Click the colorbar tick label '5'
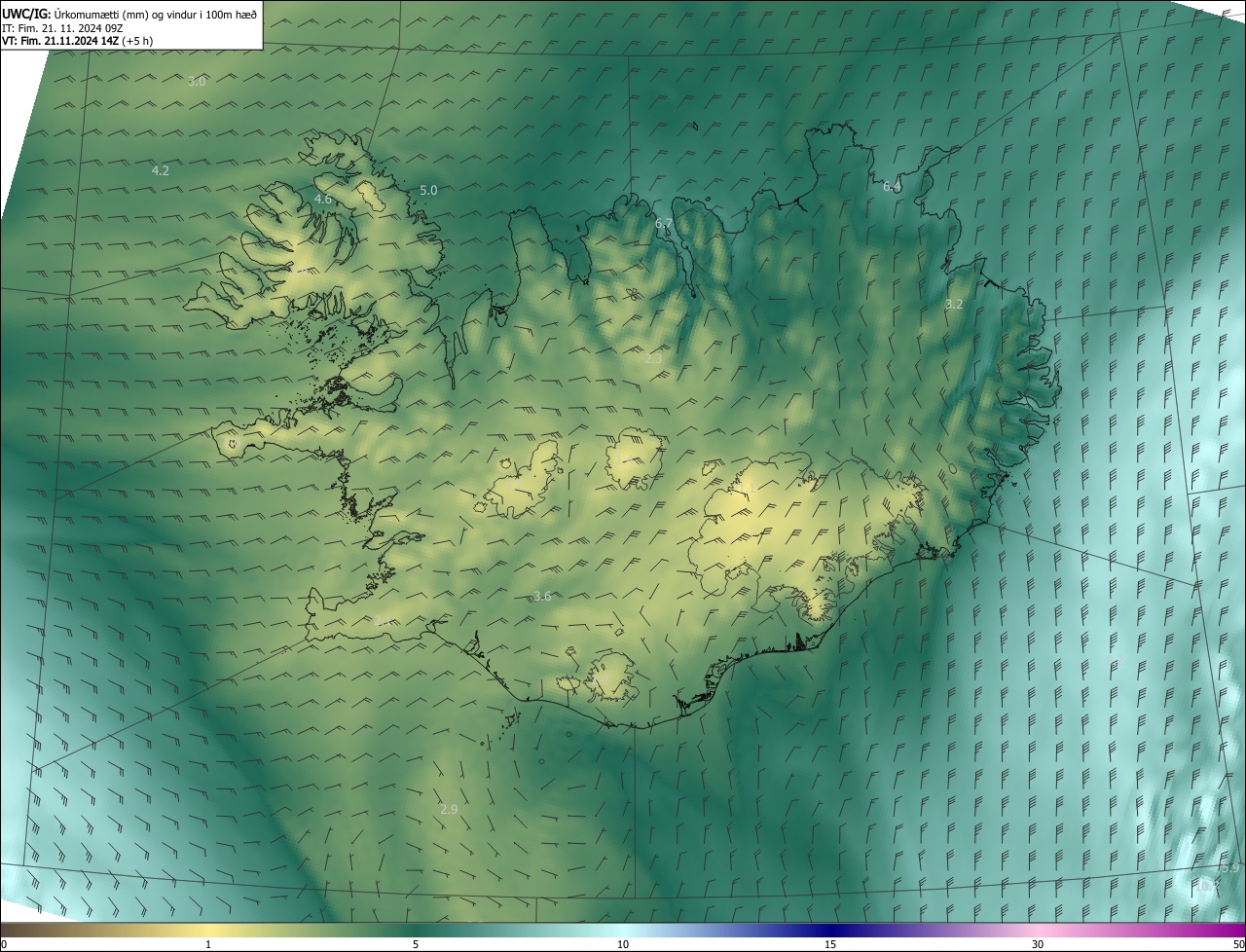1246x952 pixels. tap(416, 944)
